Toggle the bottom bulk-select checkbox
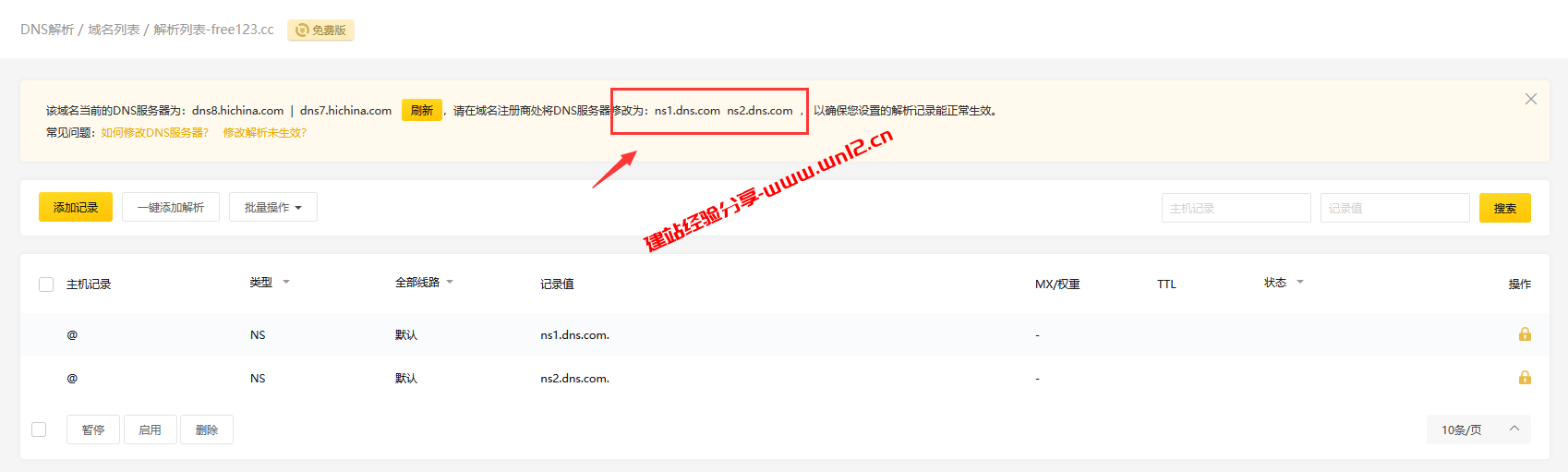1568x472 pixels. (x=39, y=430)
